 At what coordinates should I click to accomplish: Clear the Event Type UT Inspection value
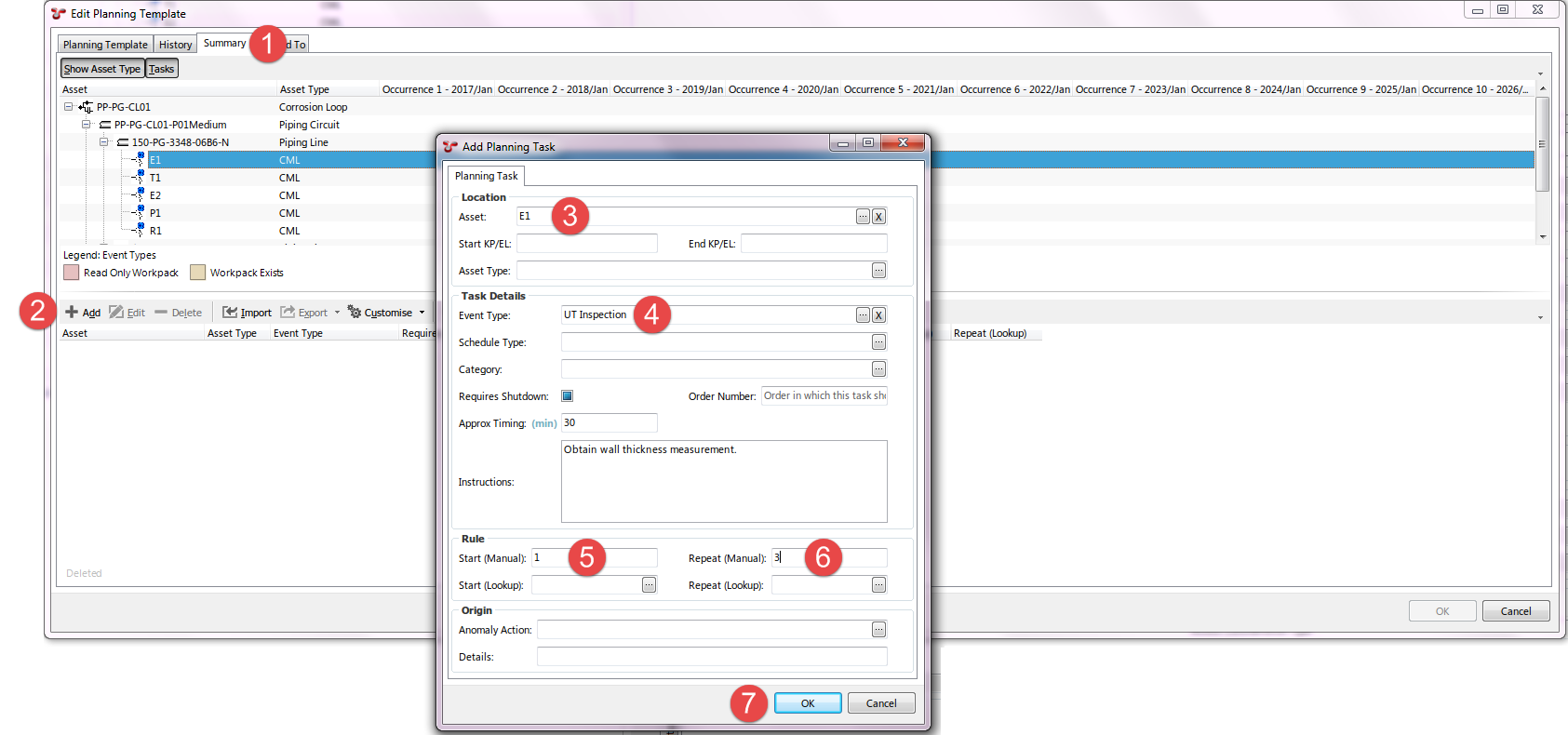point(878,315)
